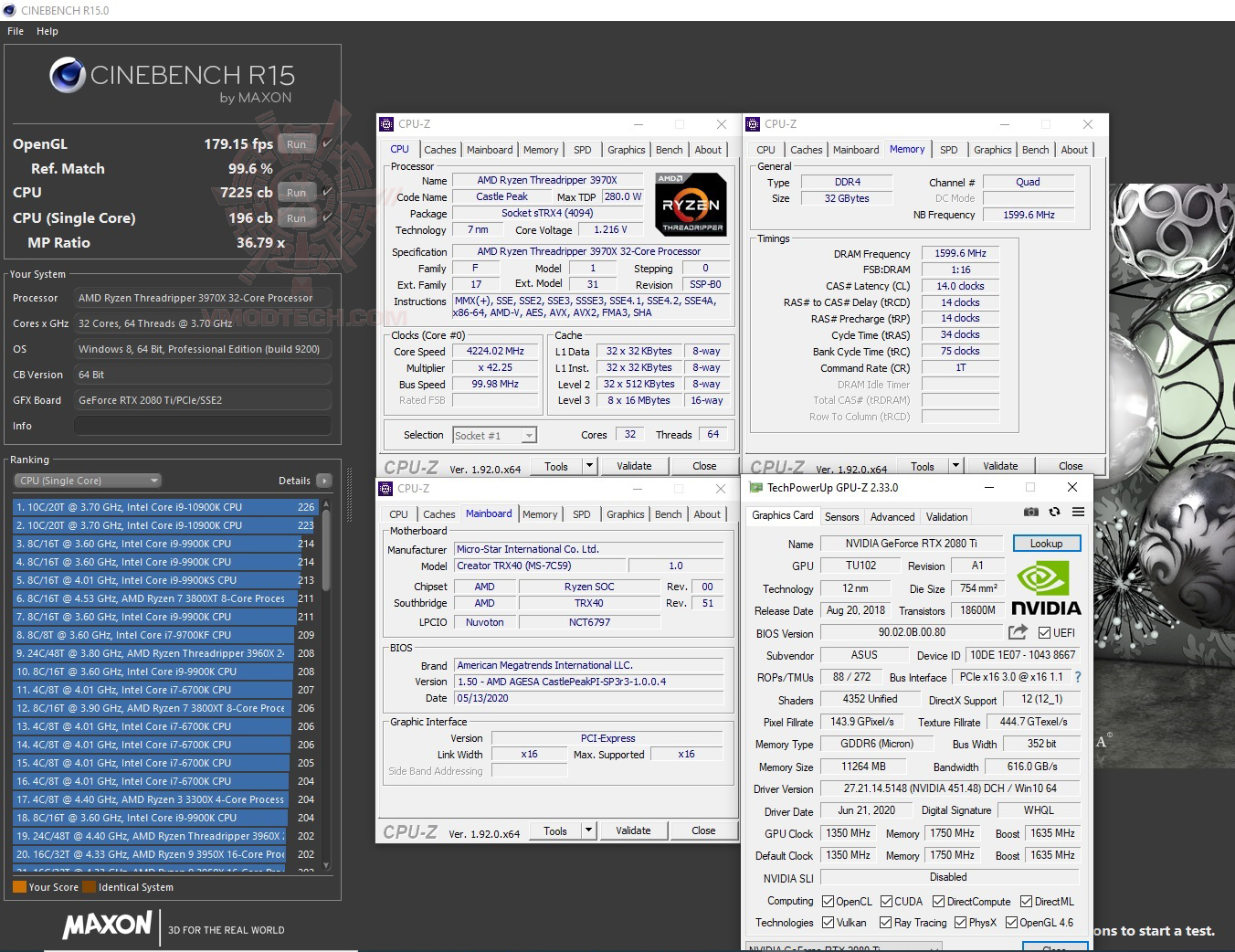1235x952 pixels.
Task: Click the Ryzen Threadripper logo in CPU-Z
Action: tap(691, 204)
